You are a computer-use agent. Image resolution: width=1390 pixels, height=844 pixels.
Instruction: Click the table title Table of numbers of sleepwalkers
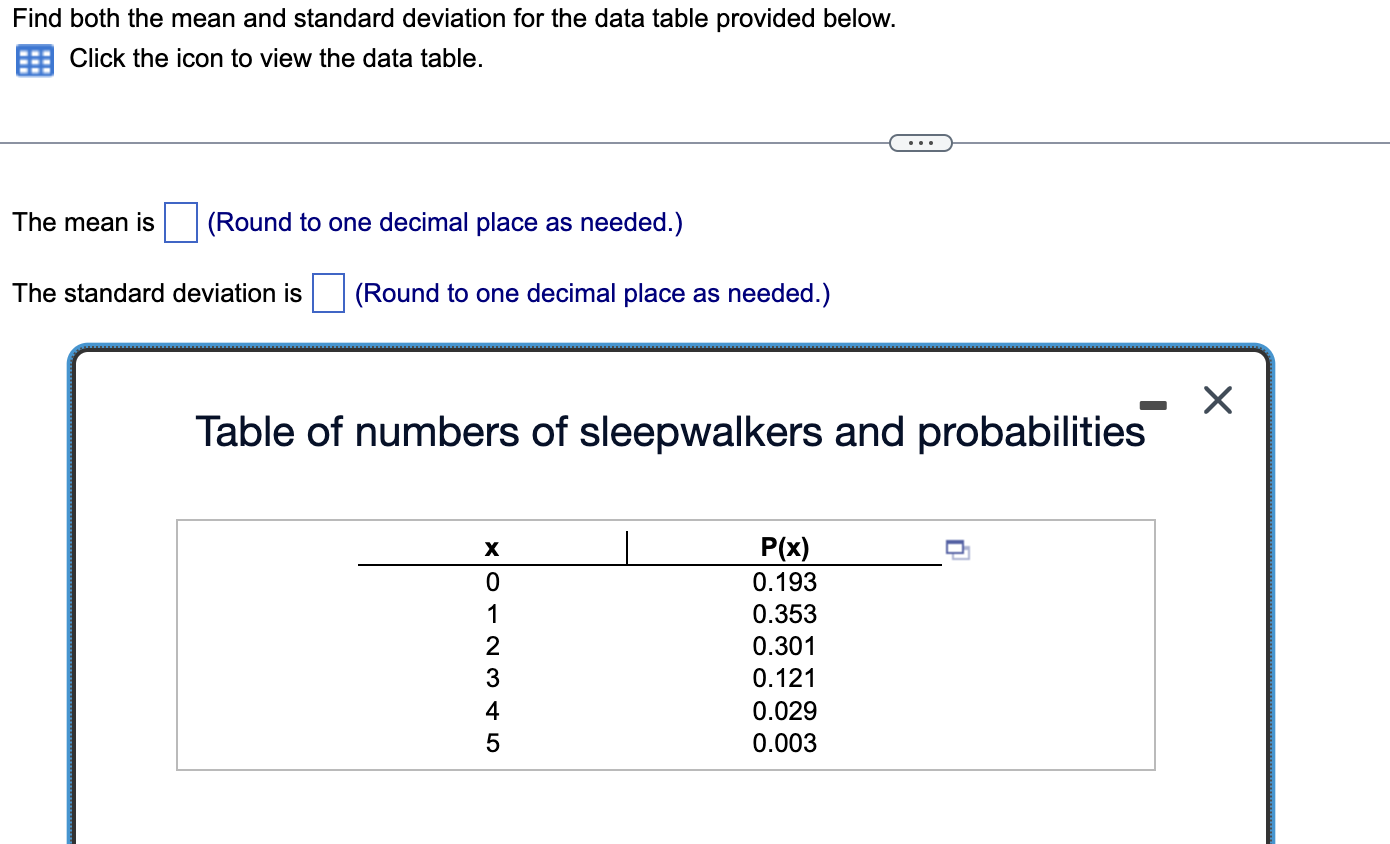coord(670,432)
